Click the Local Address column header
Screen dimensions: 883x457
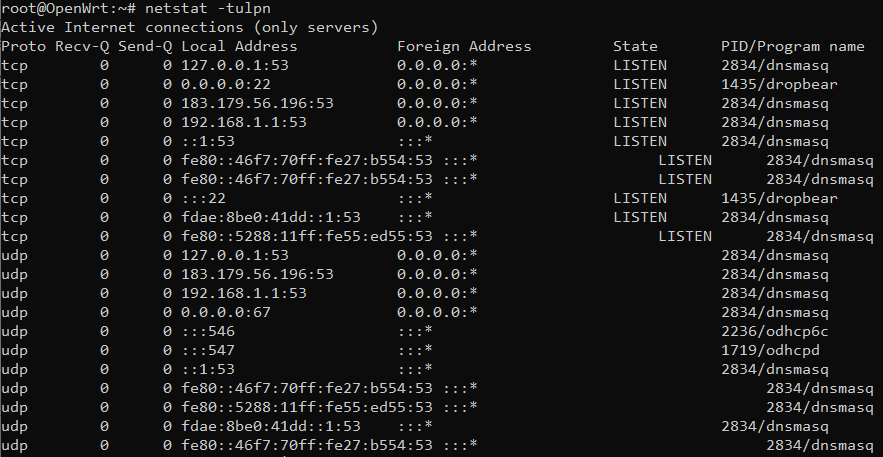pyautogui.click(x=239, y=46)
